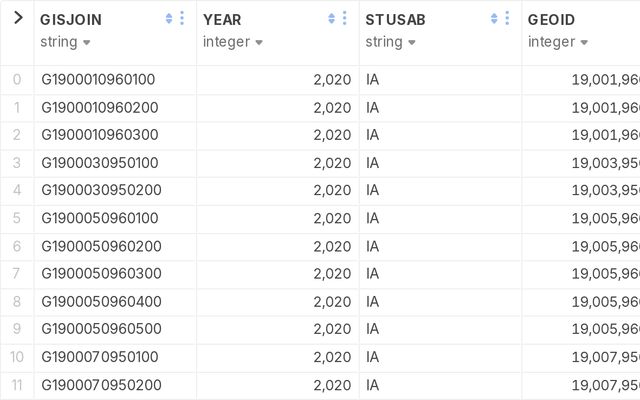This screenshot has width=640, height=400.
Task: Sort the YEAR column
Action: [x=332, y=19]
